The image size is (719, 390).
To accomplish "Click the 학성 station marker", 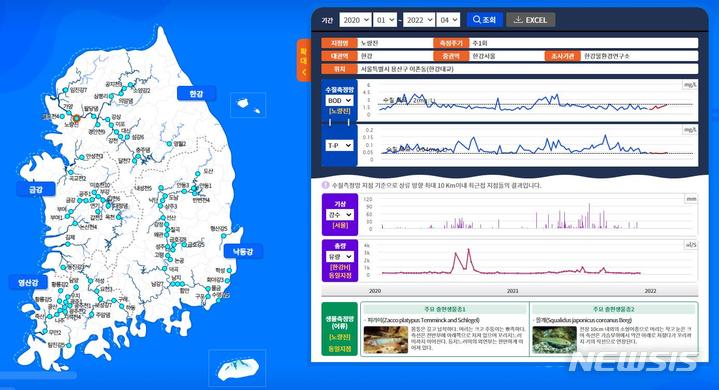I will click(228, 270).
